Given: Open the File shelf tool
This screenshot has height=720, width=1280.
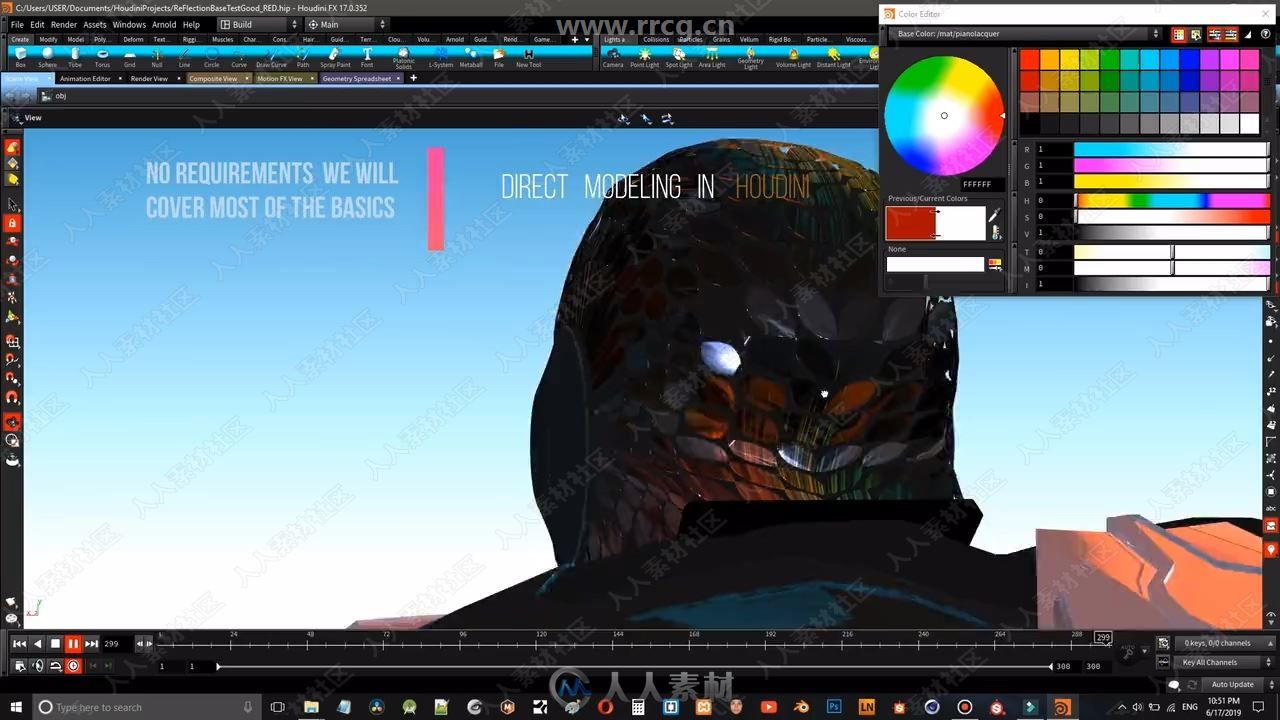Looking at the screenshot, I should click(499, 56).
